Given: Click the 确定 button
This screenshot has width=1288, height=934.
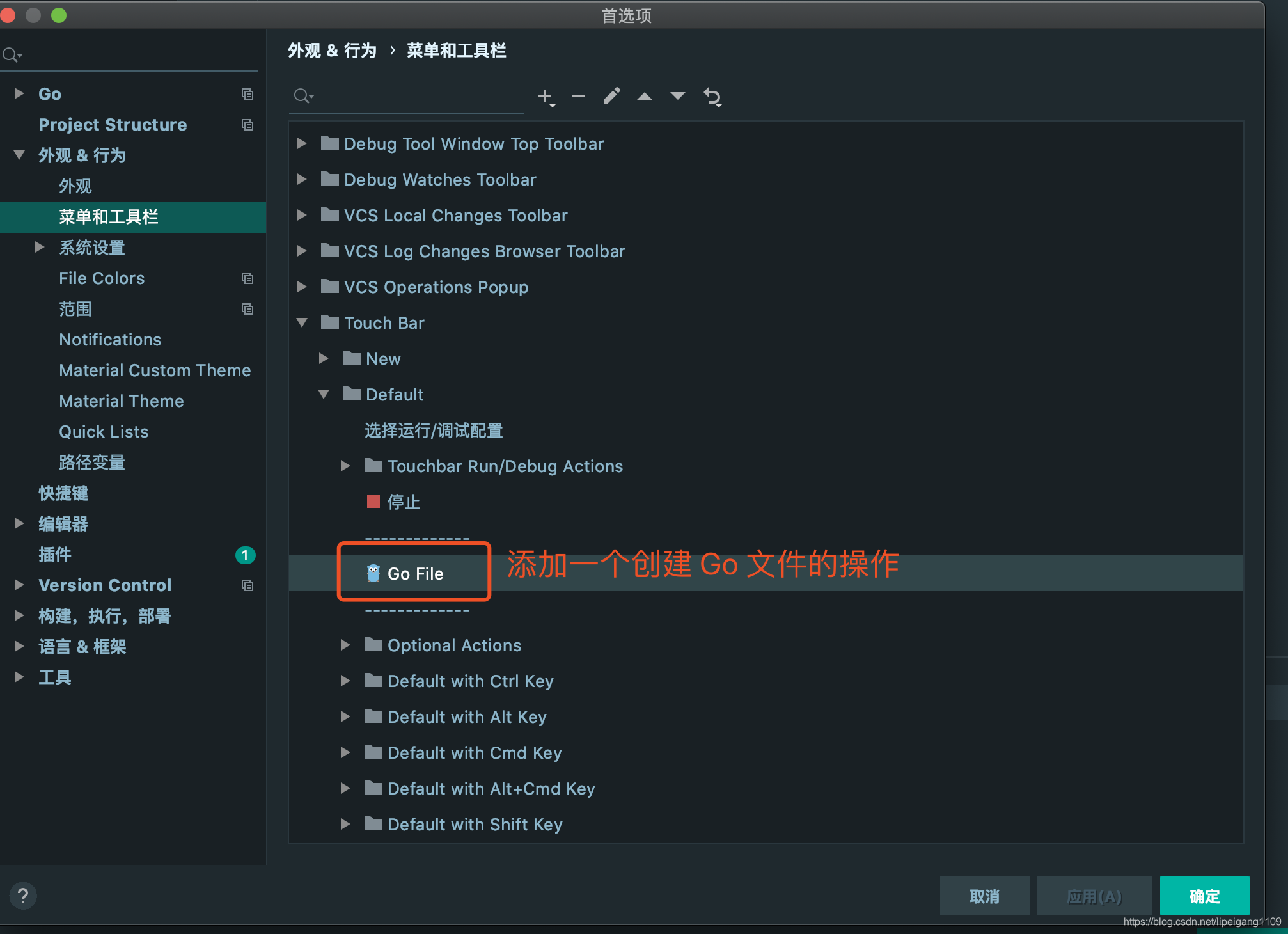Looking at the screenshot, I should pyautogui.click(x=1204, y=896).
